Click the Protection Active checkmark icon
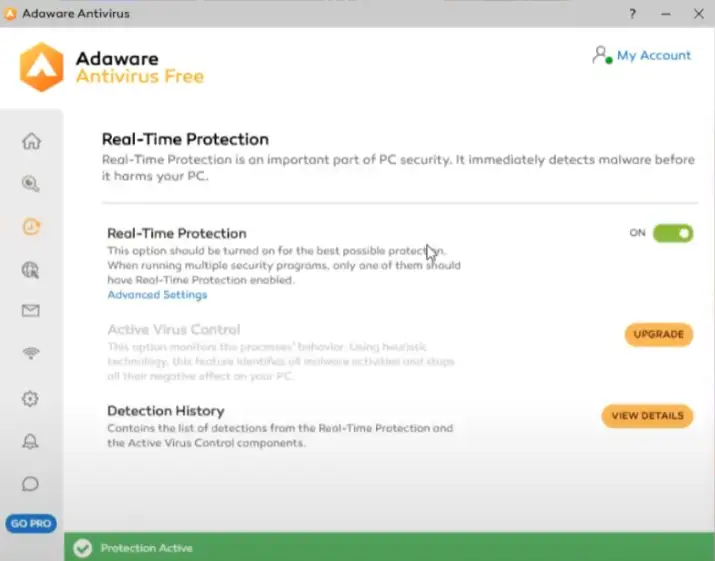715x561 pixels. tap(83, 548)
